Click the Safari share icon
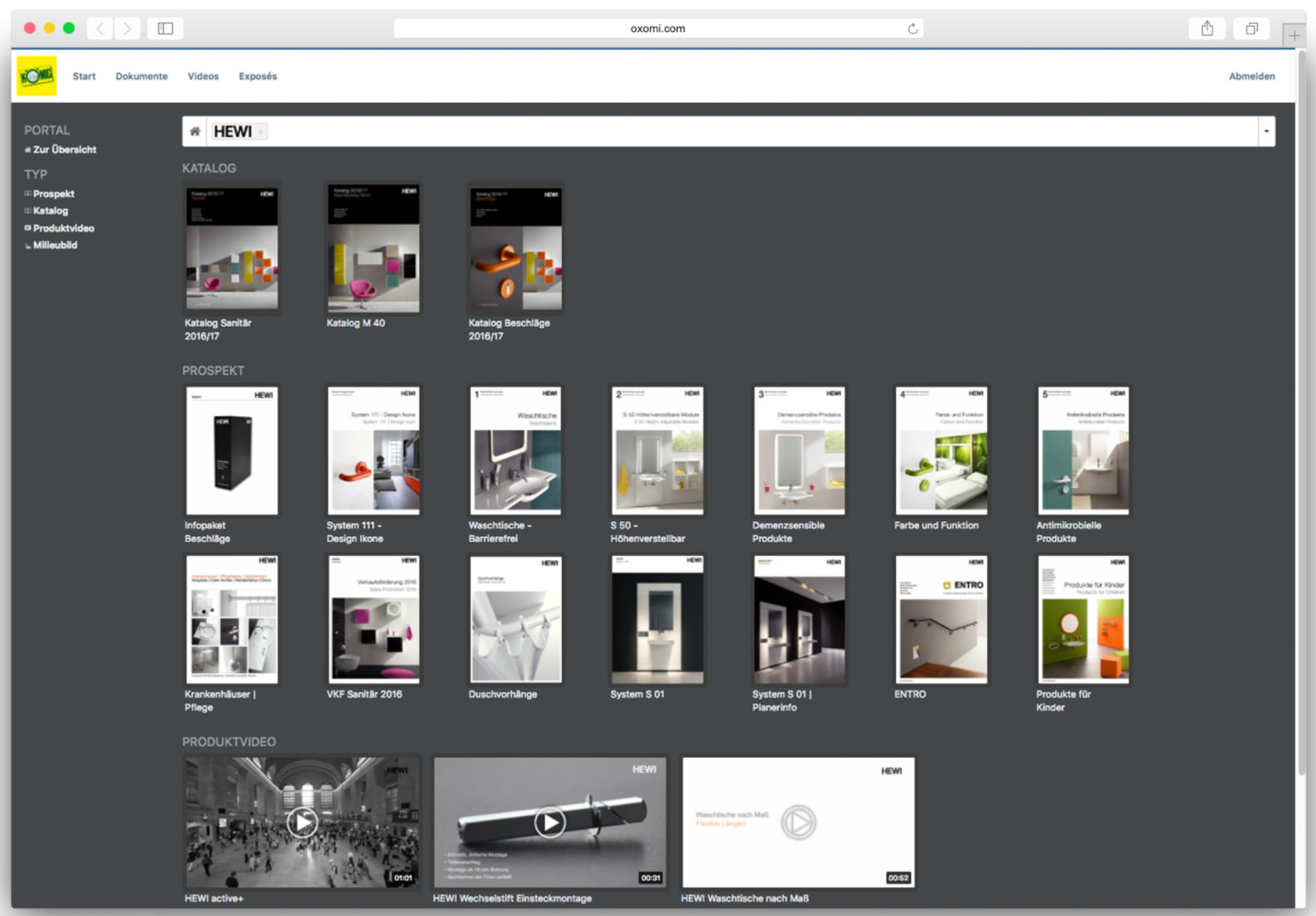Viewport: 1316px width, 916px height. point(1206,29)
